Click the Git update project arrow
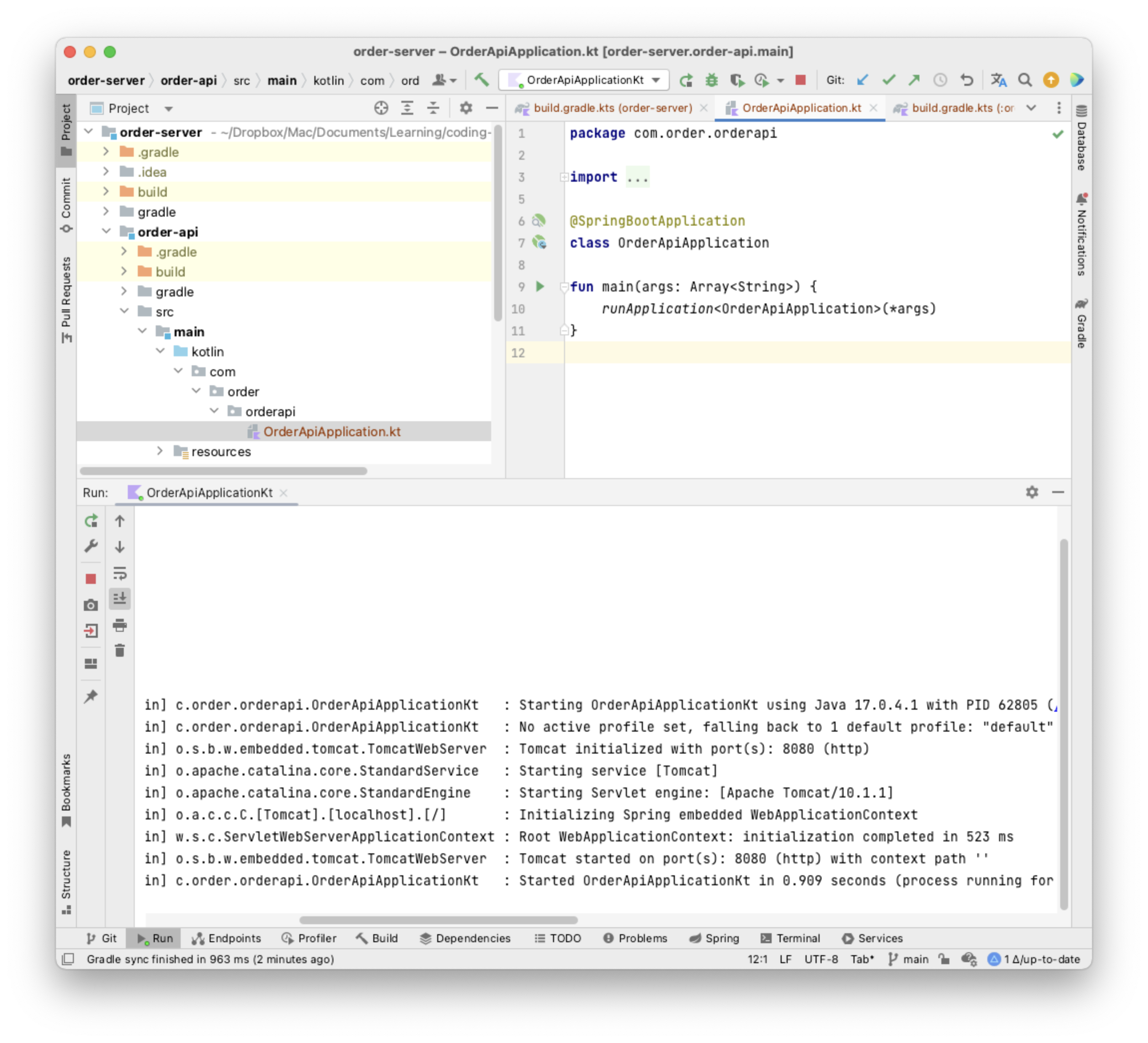1148x1043 pixels. [x=862, y=80]
